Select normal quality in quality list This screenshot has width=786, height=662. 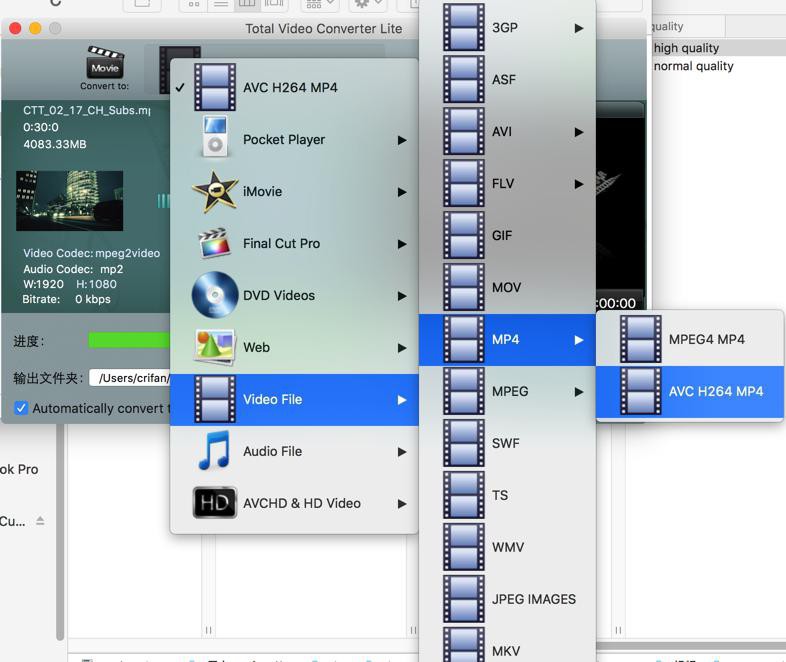click(x=694, y=66)
